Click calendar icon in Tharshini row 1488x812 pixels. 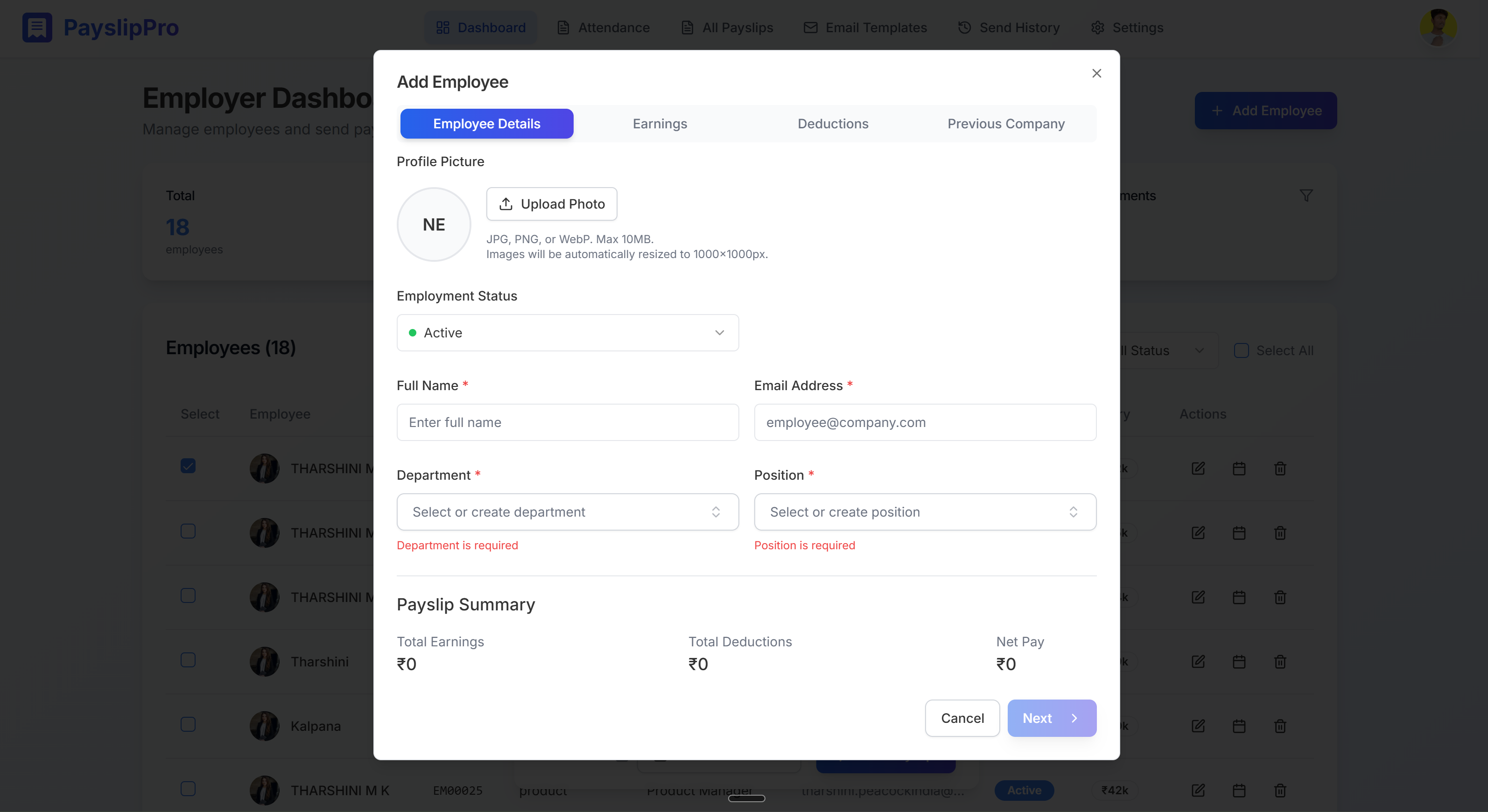tap(1239, 661)
